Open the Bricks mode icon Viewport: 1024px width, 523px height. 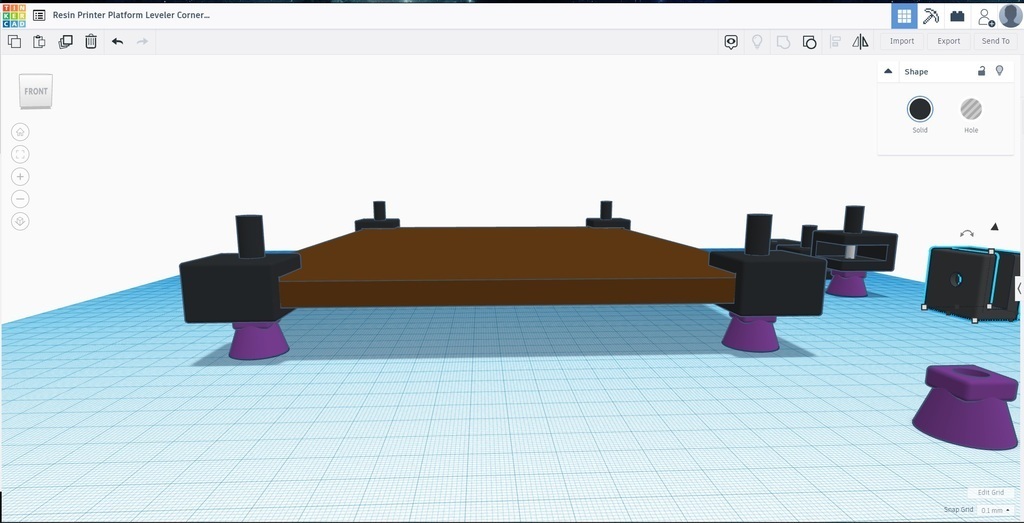(x=957, y=16)
